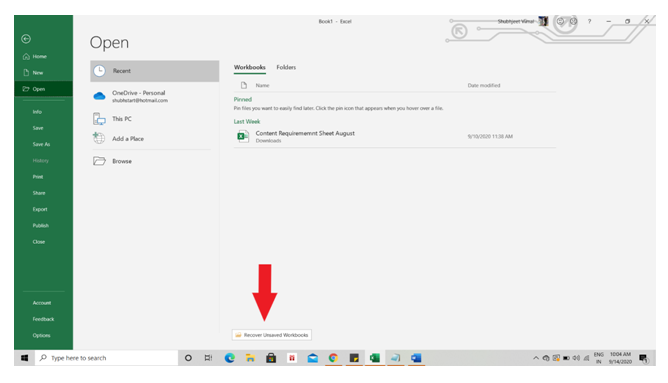Click the Browse folder icon

(99, 161)
